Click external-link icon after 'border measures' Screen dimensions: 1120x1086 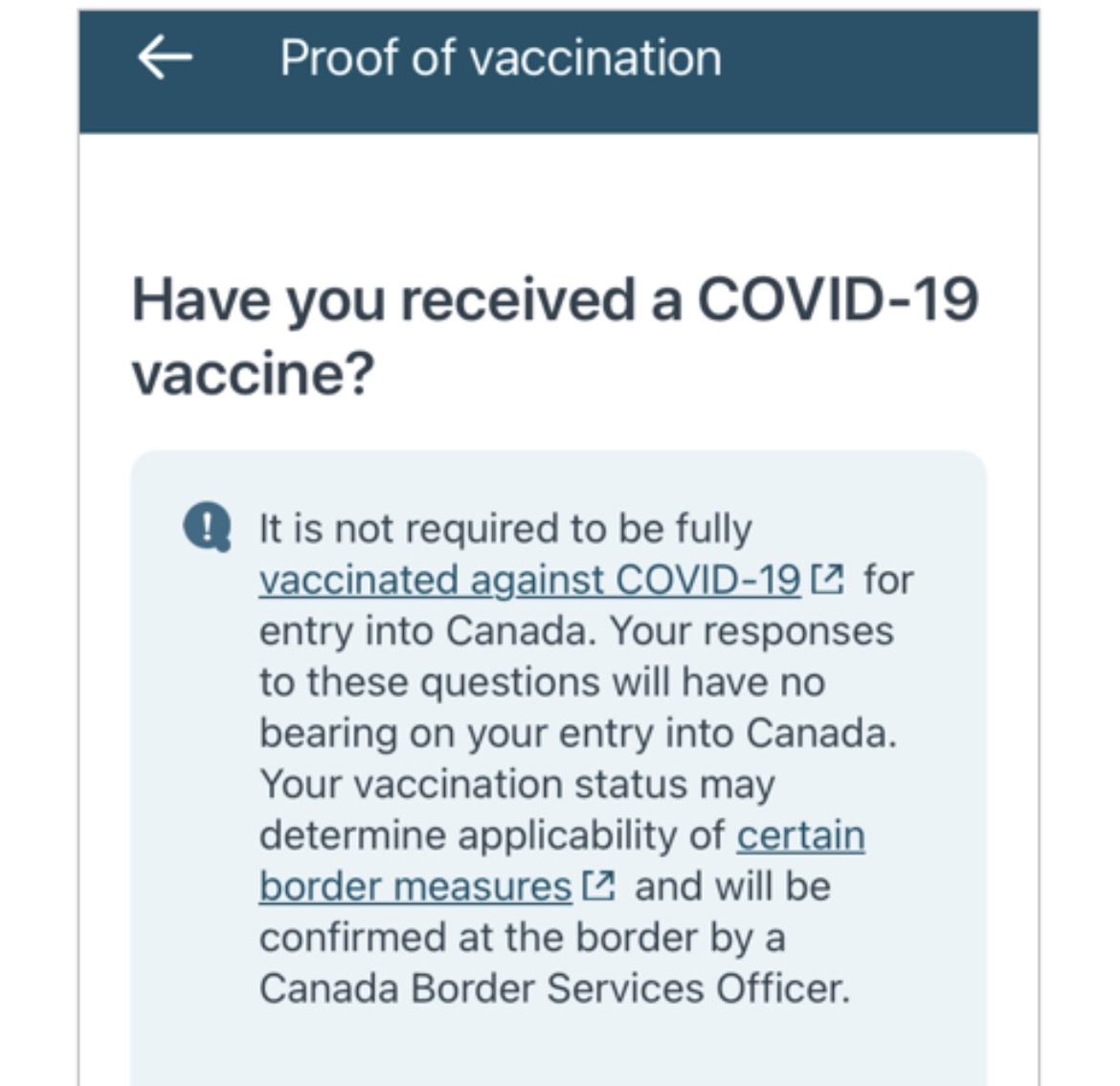598,886
